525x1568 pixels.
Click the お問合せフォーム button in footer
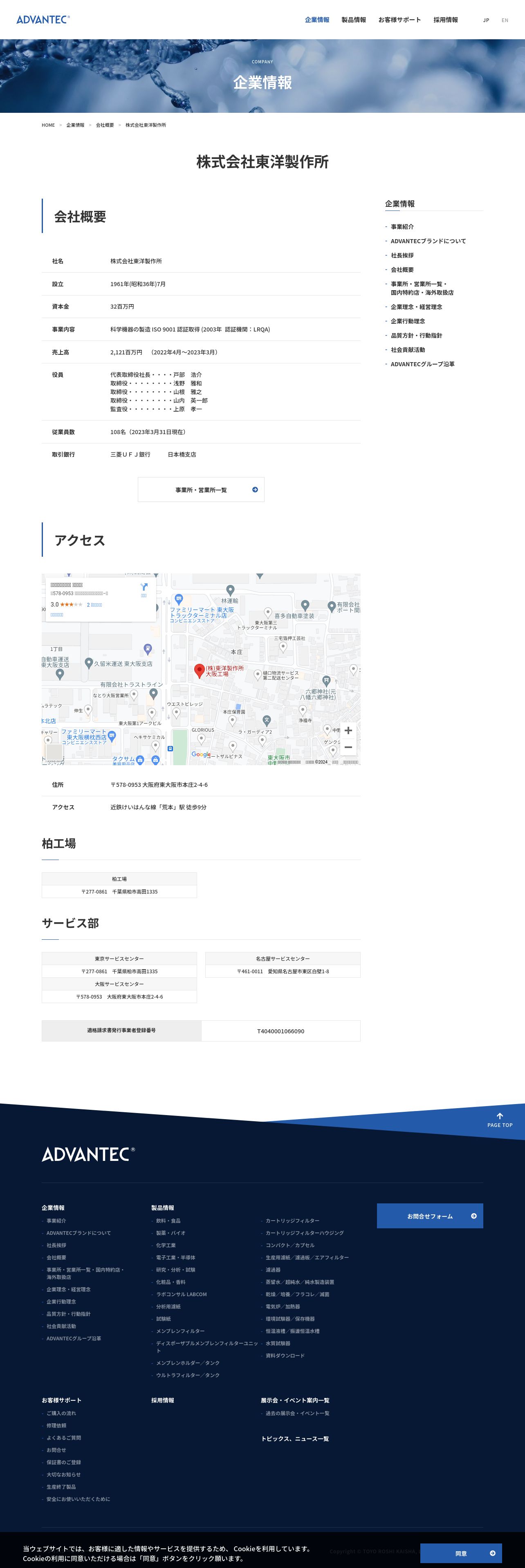[x=430, y=1216]
